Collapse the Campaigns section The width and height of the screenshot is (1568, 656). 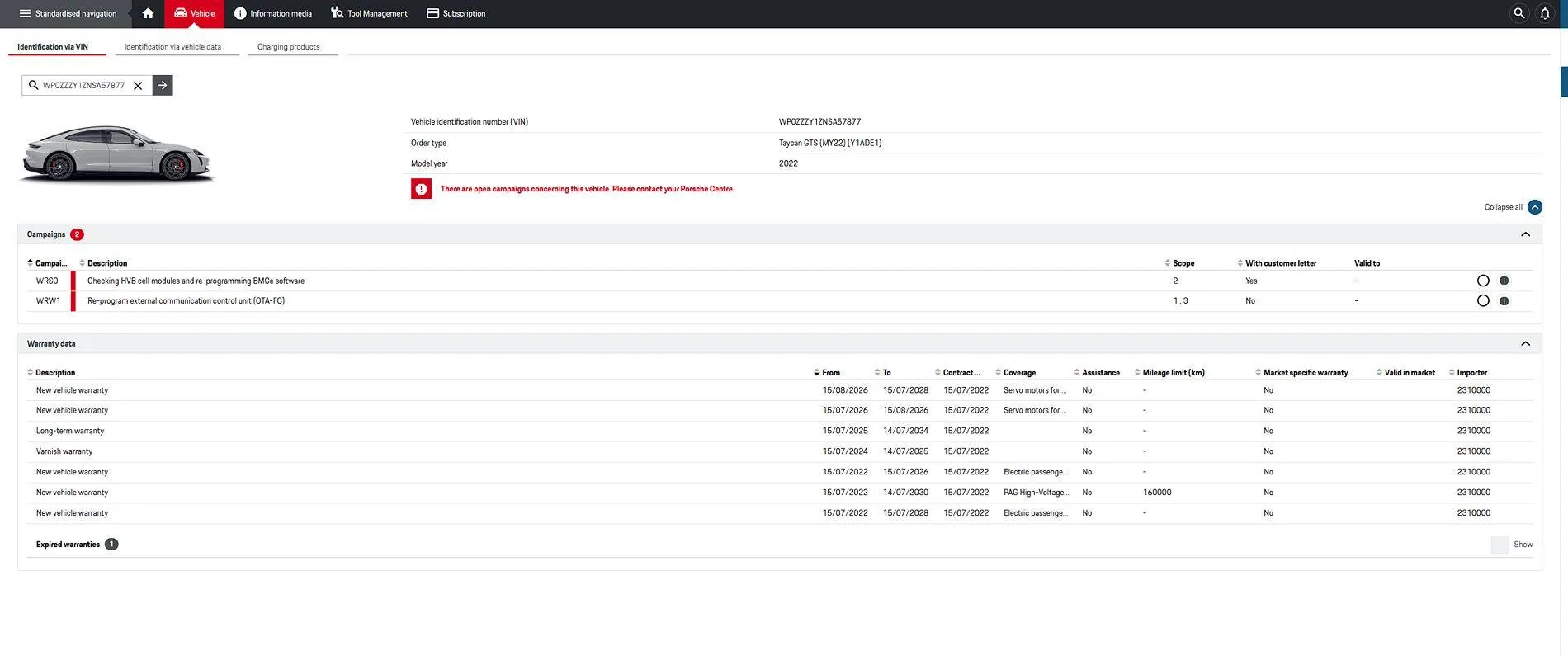coord(1525,234)
